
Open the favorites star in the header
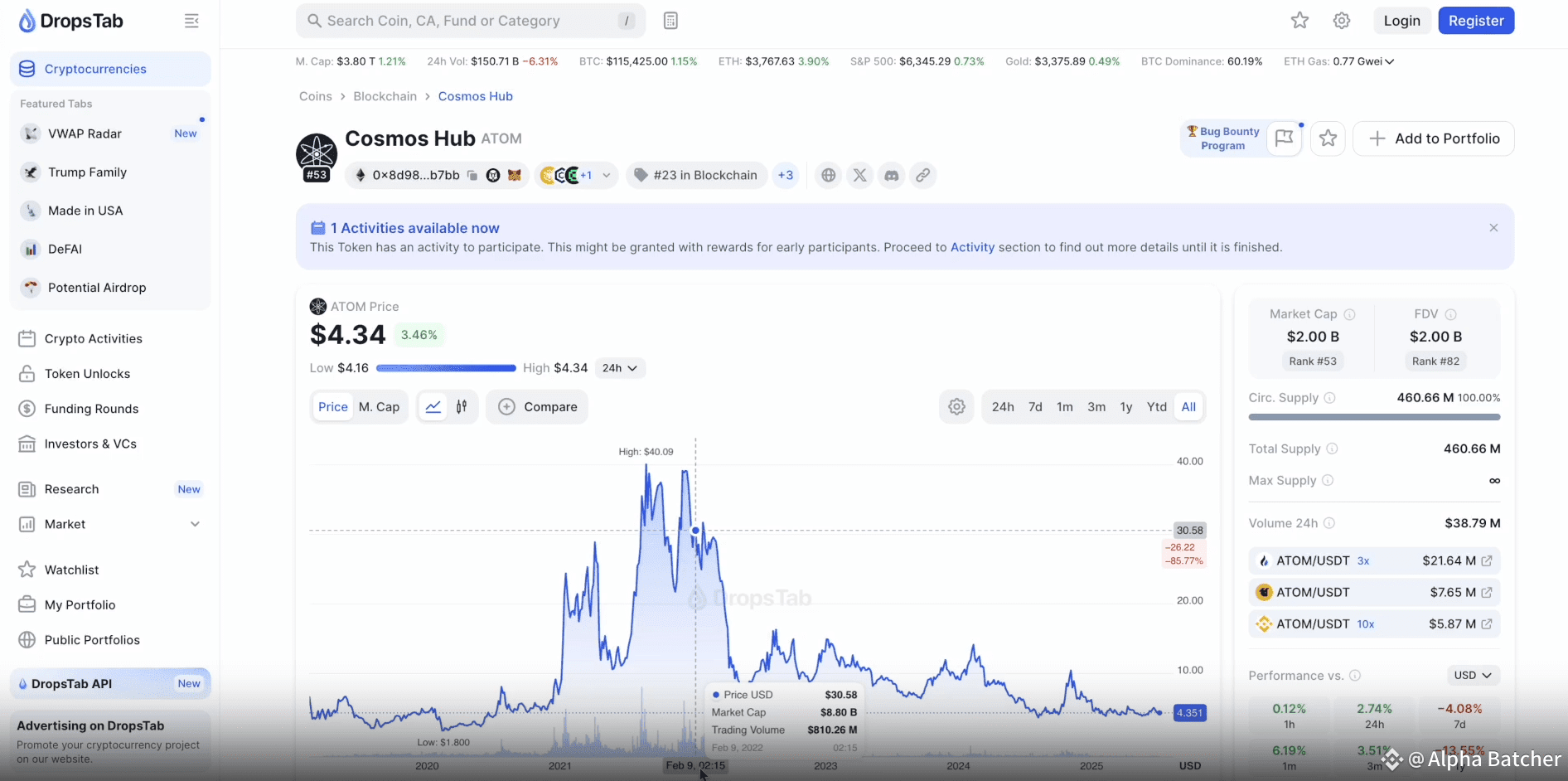(1299, 21)
